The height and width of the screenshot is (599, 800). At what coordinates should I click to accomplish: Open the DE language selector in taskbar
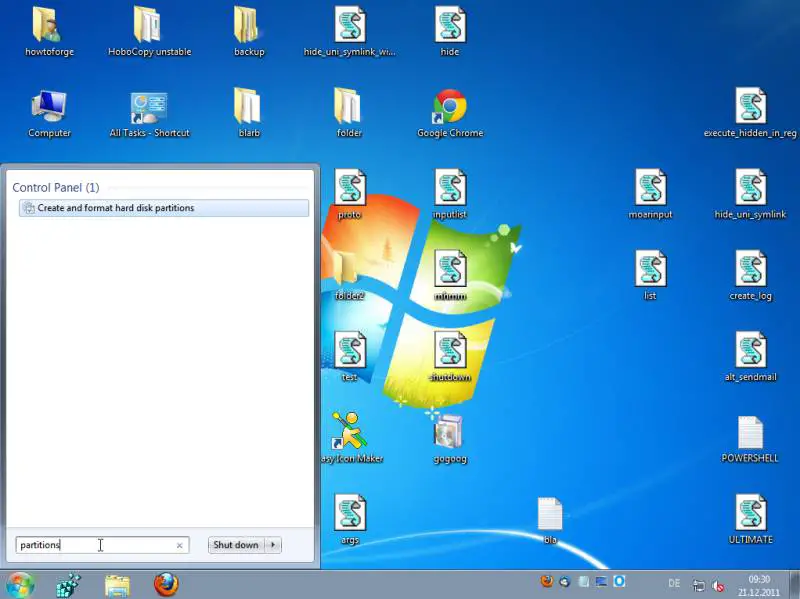(674, 584)
